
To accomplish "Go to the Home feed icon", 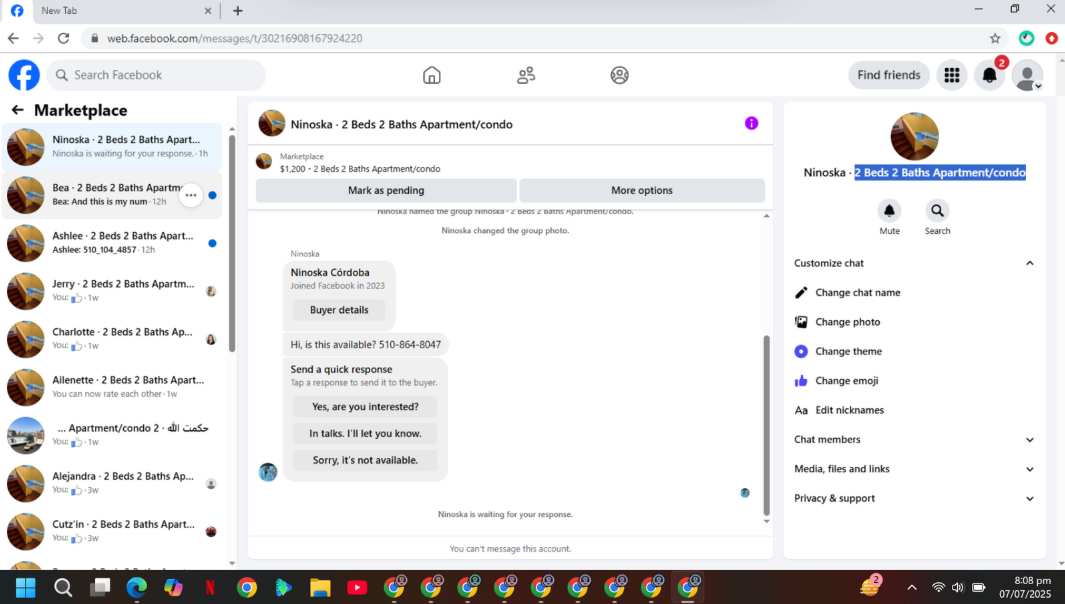I will click(431, 75).
